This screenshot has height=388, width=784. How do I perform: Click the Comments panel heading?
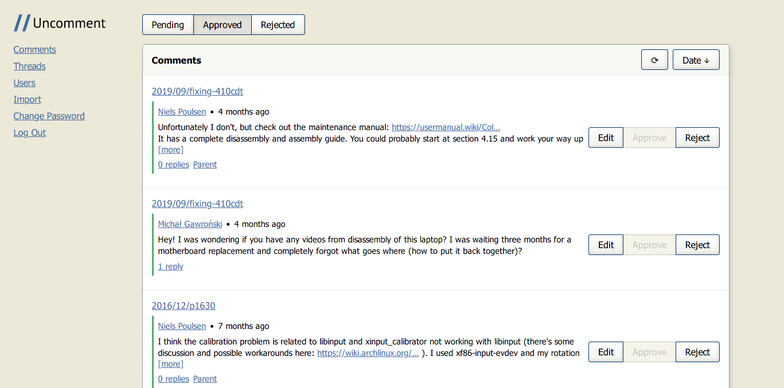176,60
